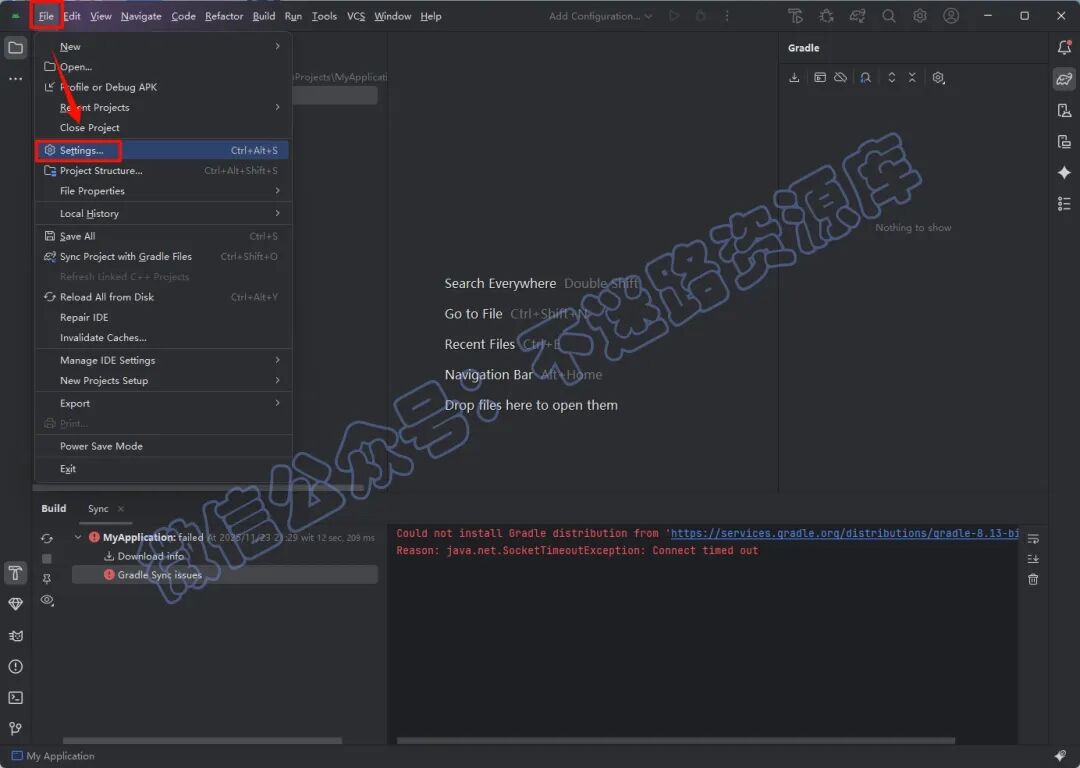1080x768 pixels.
Task: Collapse all in the Gradle toolbar
Action: [x=912, y=78]
